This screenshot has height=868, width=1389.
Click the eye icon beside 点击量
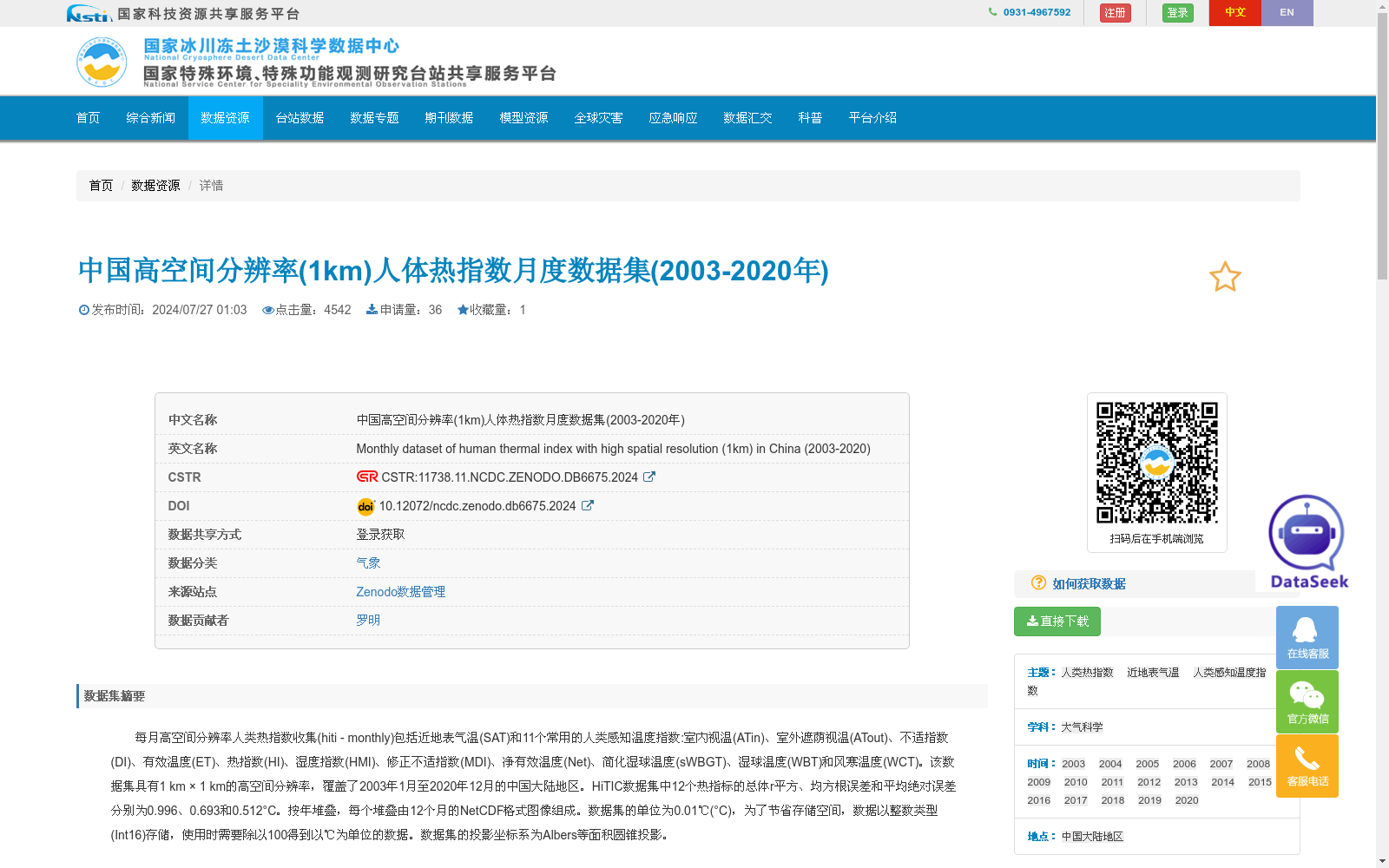point(268,310)
